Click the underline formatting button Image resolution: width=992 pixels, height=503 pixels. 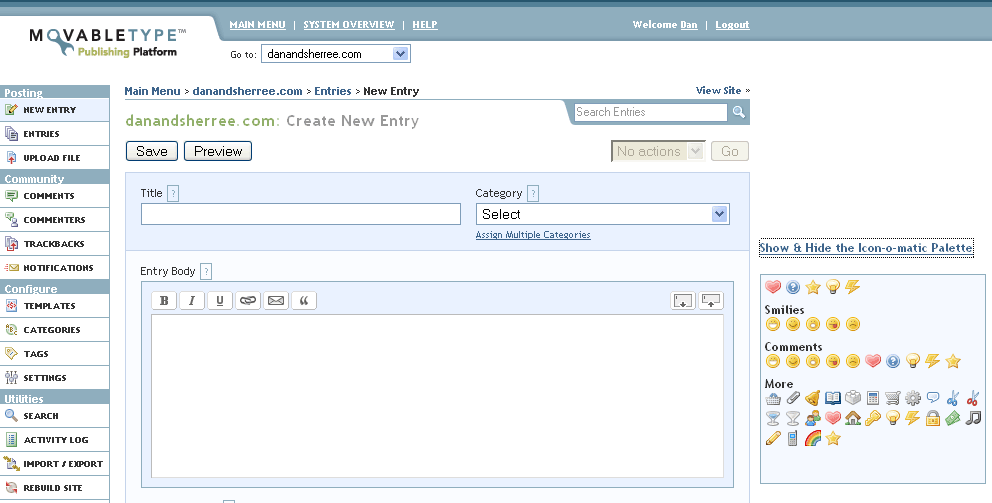[220, 300]
